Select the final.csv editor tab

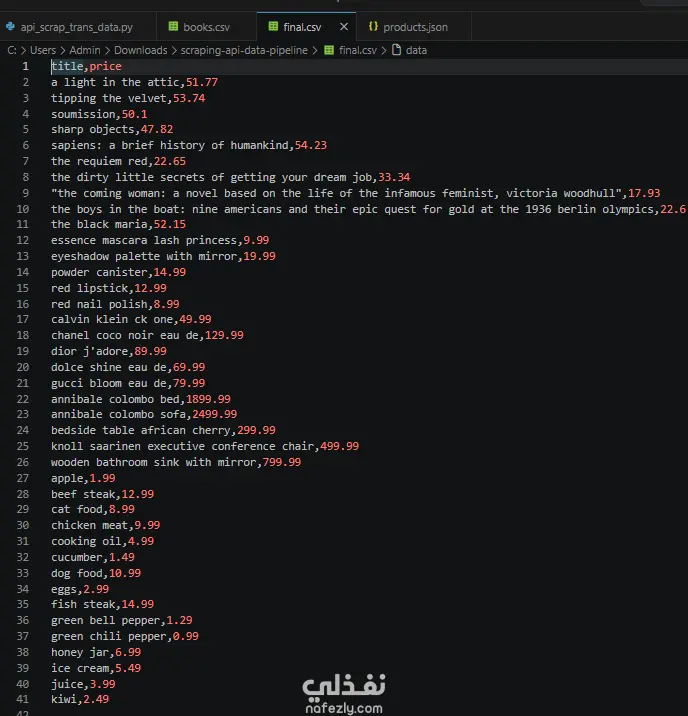[302, 27]
